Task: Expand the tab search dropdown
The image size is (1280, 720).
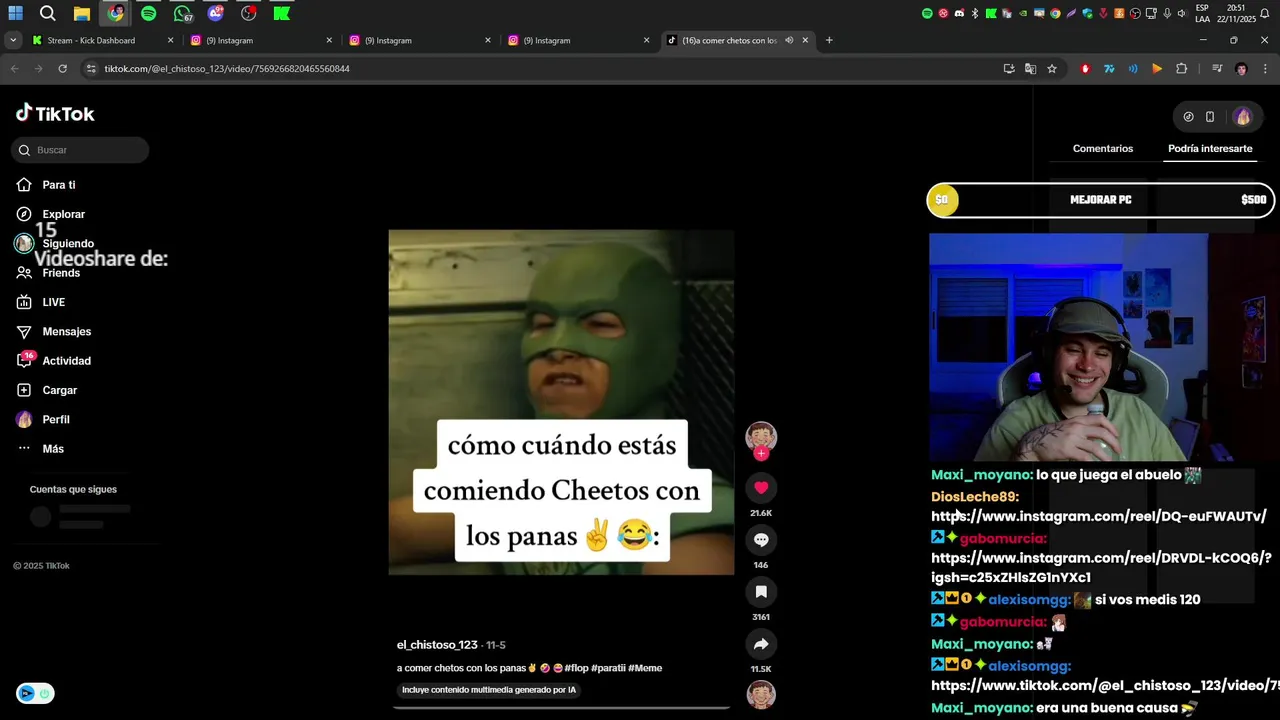Action: 13,41
